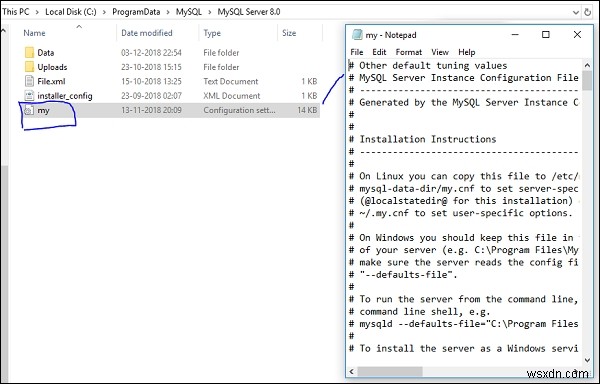
Task: Select the Data folder icon
Action: click(29, 52)
